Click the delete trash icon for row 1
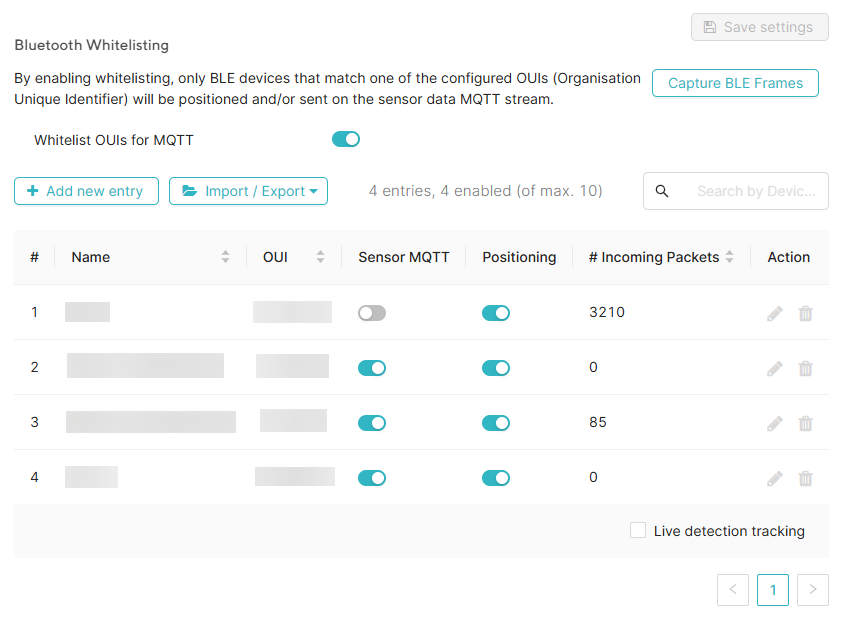Viewport: 842px width, 622px height. 805,313
